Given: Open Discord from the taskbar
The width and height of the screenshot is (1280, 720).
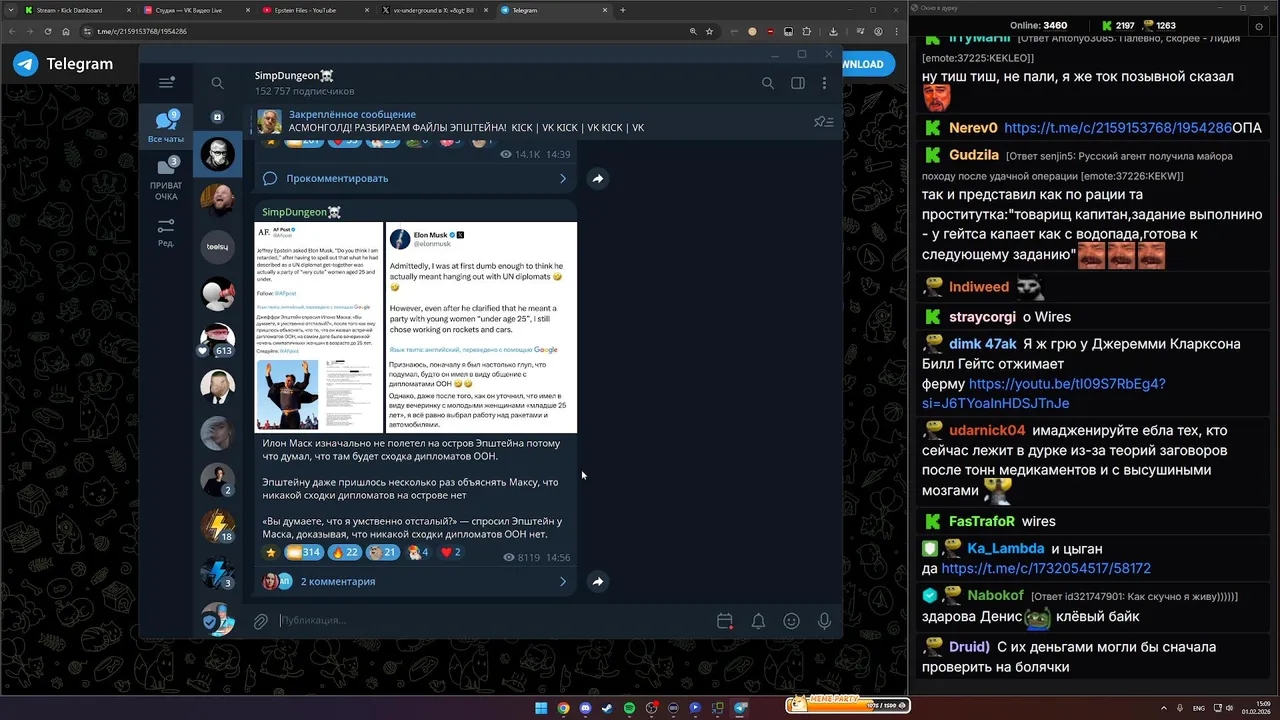Looking at the screenshot, I should (585, 708).
